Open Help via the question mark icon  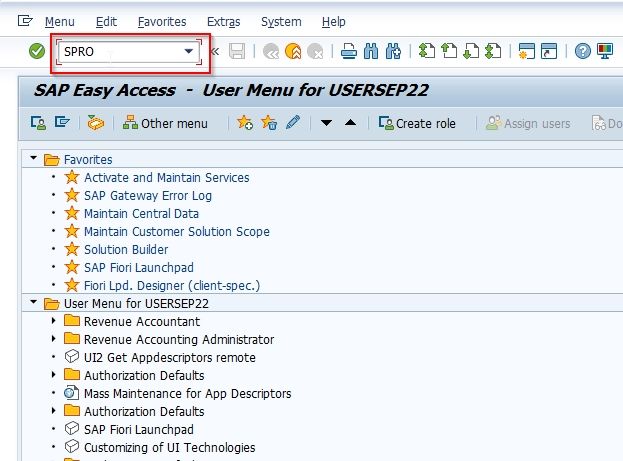tap(582, 51)
